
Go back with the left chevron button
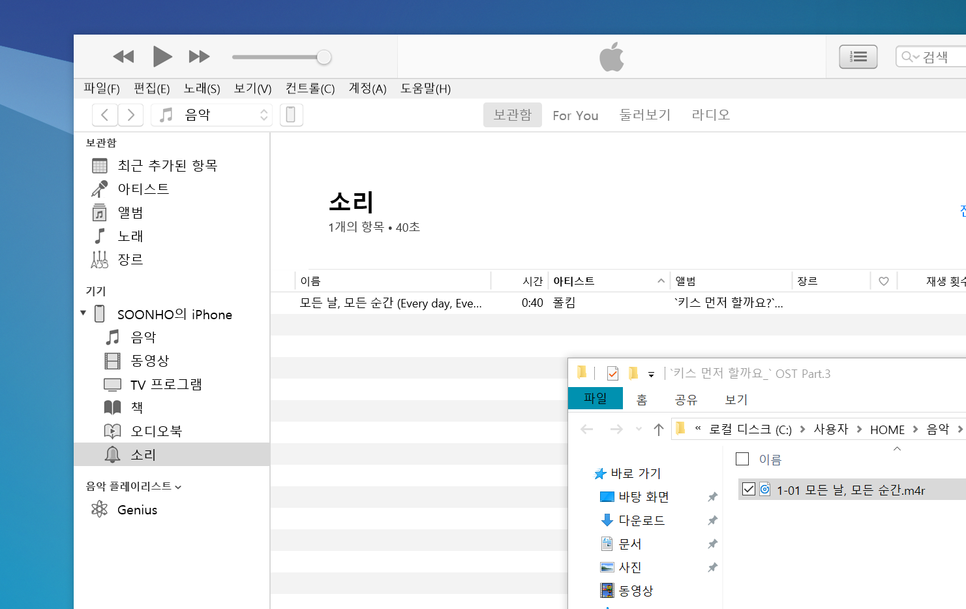[x=105, y=115]
